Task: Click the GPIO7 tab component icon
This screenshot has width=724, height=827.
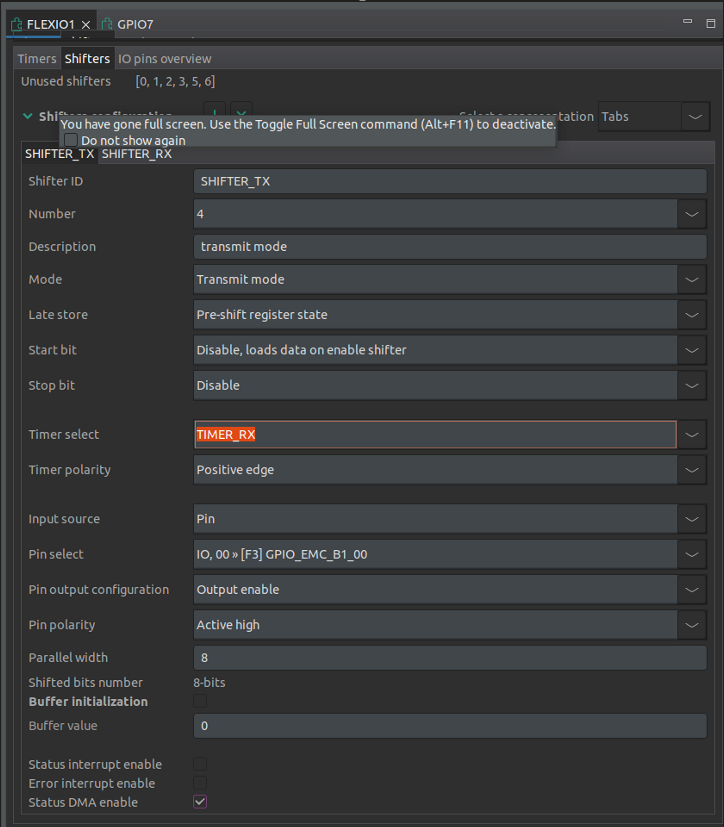Action: [107, 24]
